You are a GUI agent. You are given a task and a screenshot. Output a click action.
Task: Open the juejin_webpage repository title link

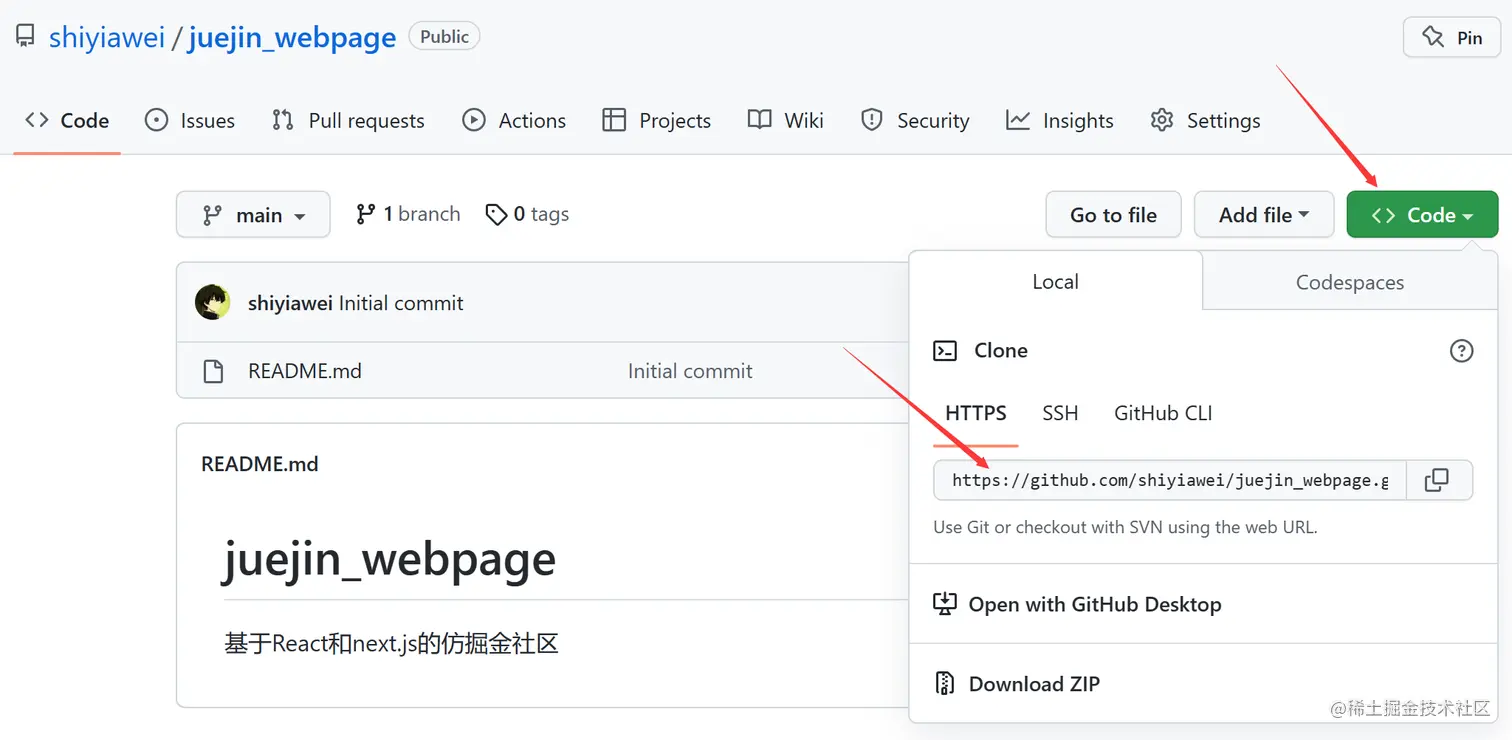291,37
